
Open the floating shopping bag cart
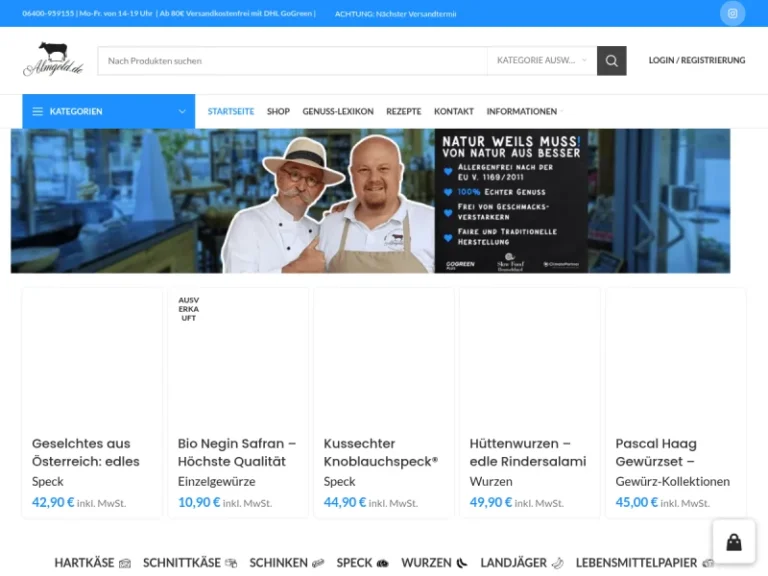(x=733, y=541)
